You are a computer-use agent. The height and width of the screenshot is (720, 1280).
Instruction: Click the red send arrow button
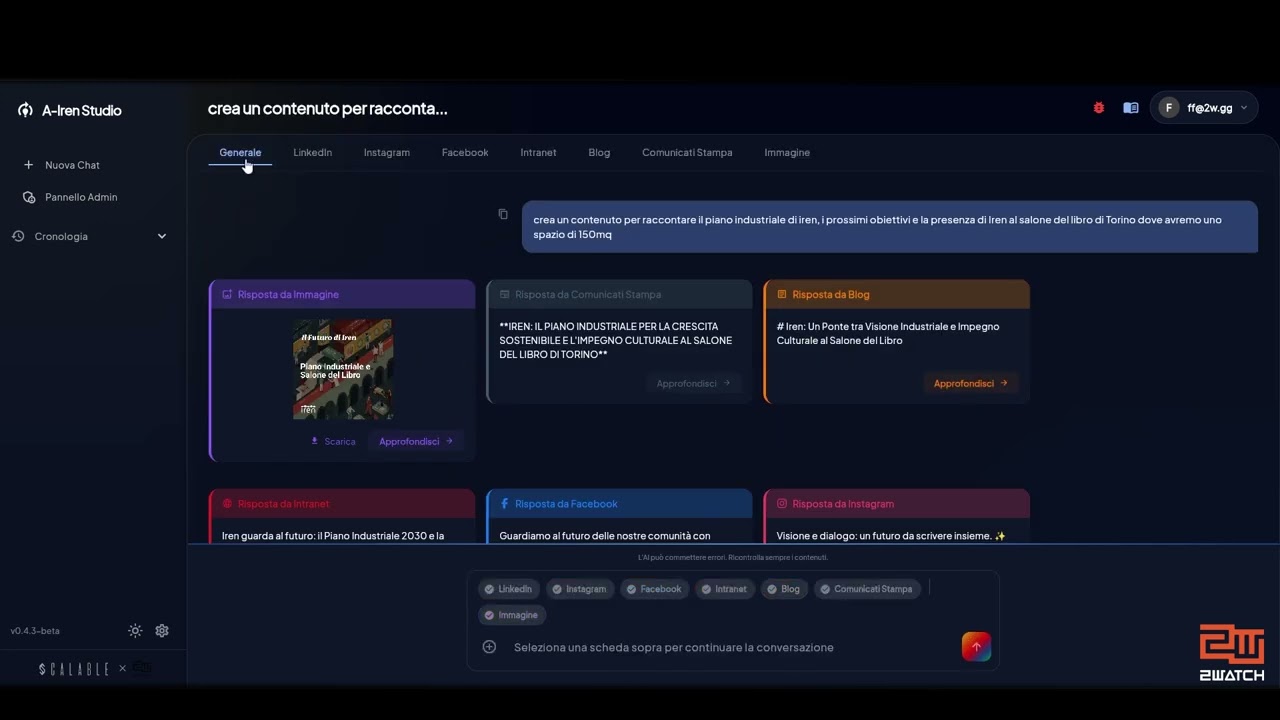(976, 647)
